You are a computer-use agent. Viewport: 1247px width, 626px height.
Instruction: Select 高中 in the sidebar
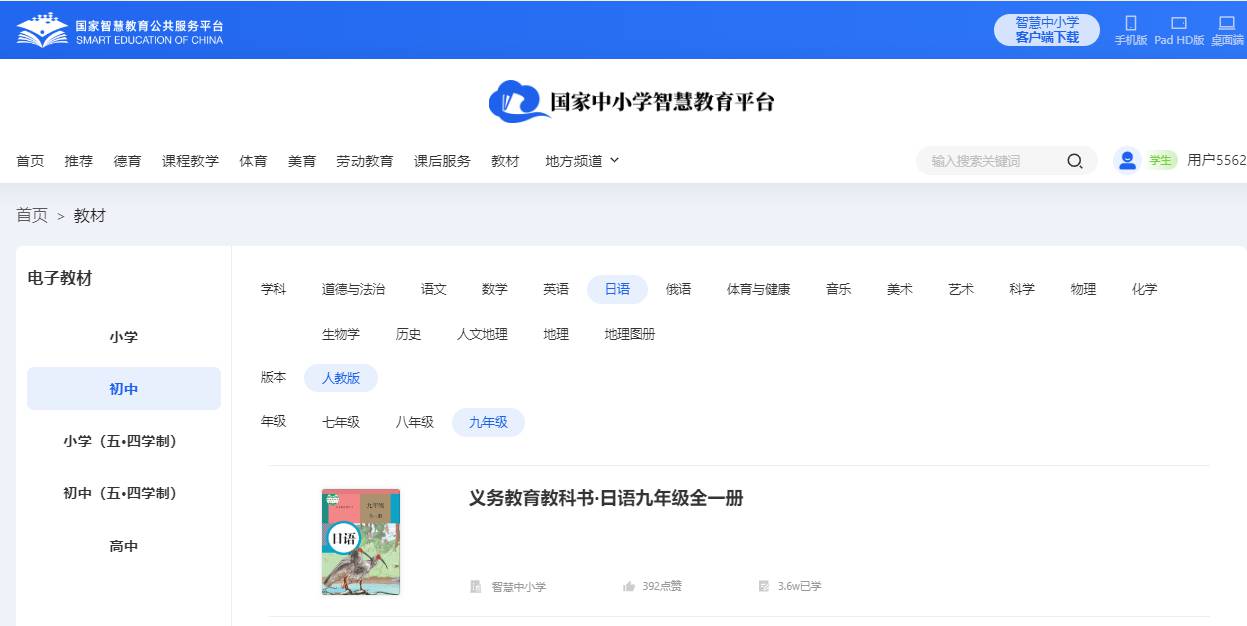pyautogui.click(x=124, y=546)
